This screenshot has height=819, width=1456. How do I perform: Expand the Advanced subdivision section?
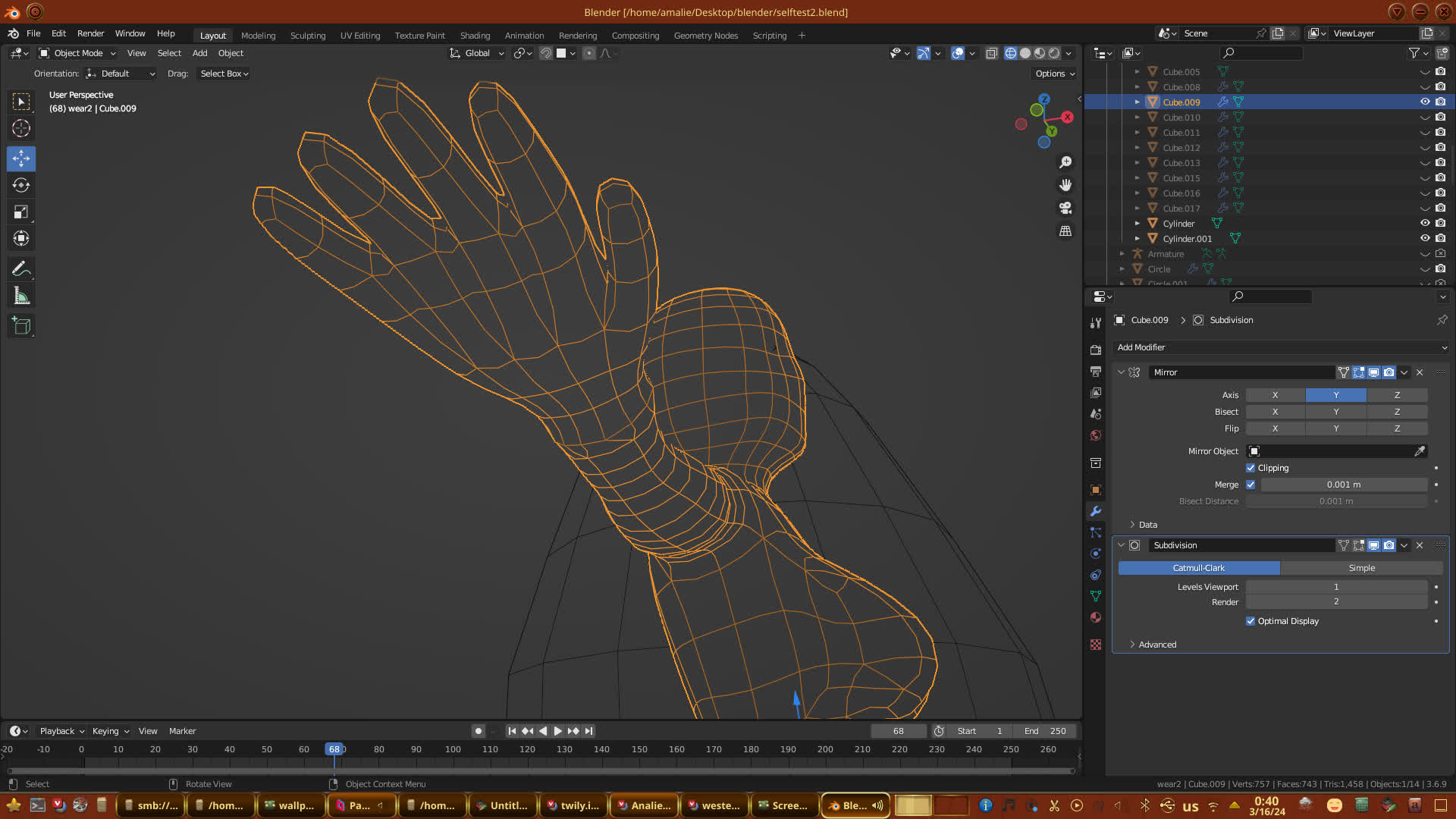1157,645
